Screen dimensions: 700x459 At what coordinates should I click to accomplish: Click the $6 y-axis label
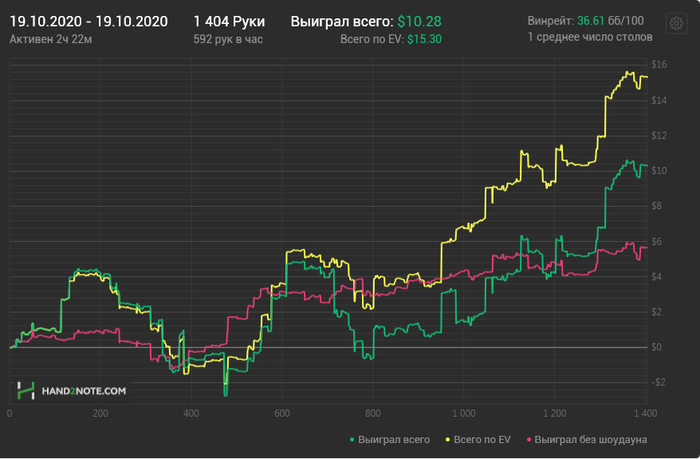click(x=657, y=242)
